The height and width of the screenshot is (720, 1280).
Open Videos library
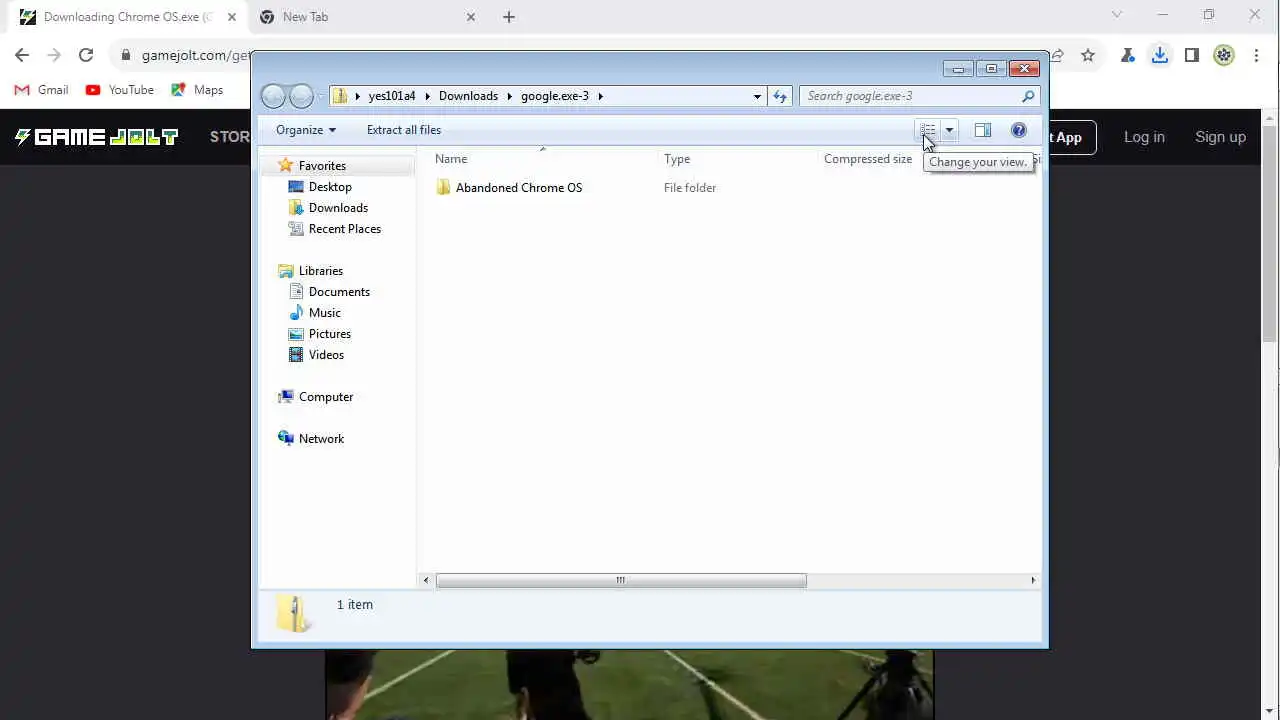coord(326,355)
